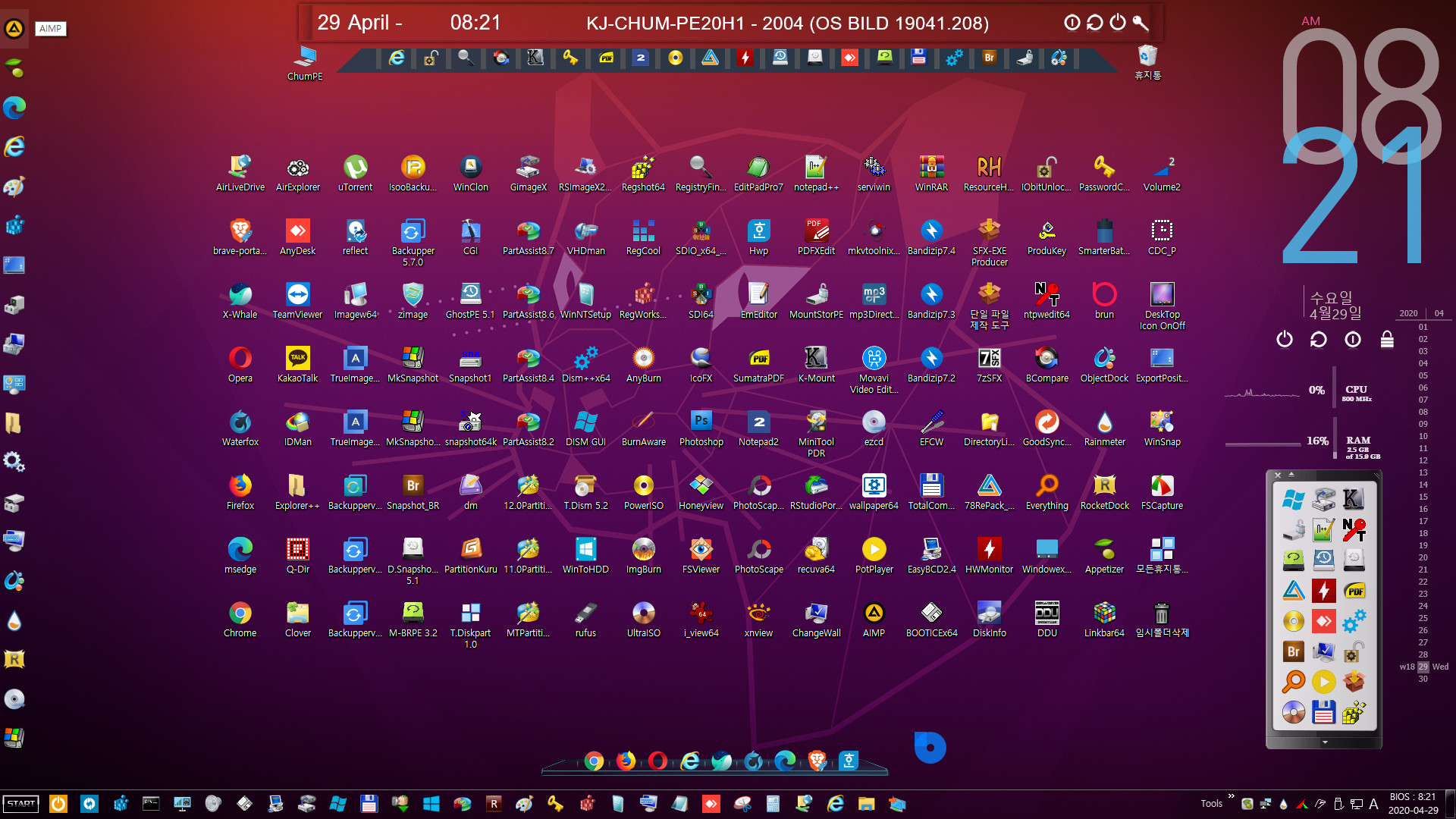Launch the TotalCom... file manager icon
Screen dimensions: 1456x819
pyautogui.click(x=931, y=491)
